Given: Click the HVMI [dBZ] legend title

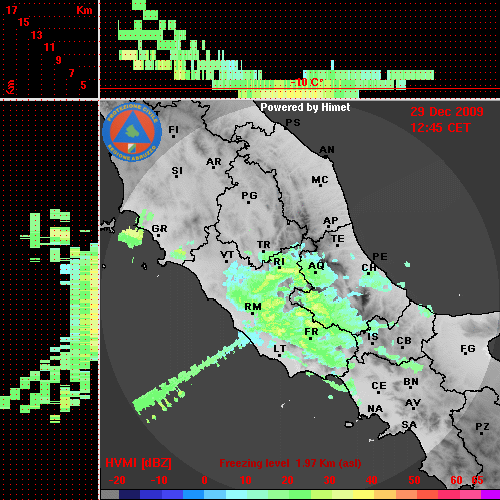Looking at the screenshot, I should [x=138, y=463].
